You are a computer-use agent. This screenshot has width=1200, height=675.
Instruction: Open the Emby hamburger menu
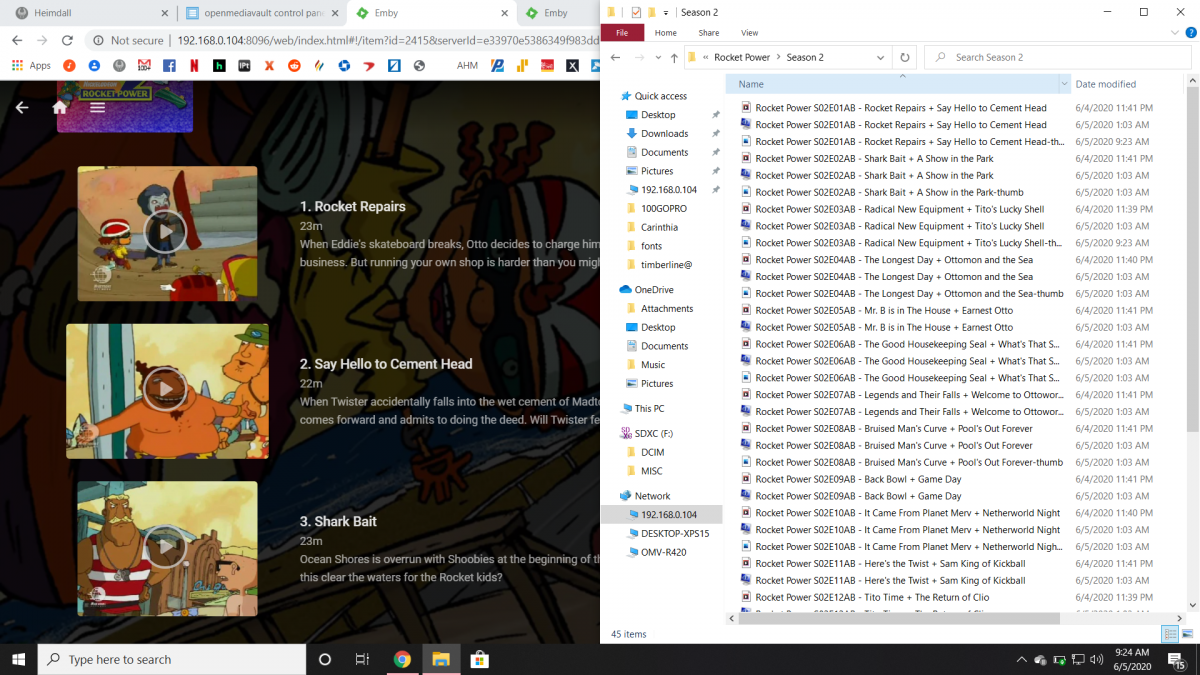coord(97,107)
